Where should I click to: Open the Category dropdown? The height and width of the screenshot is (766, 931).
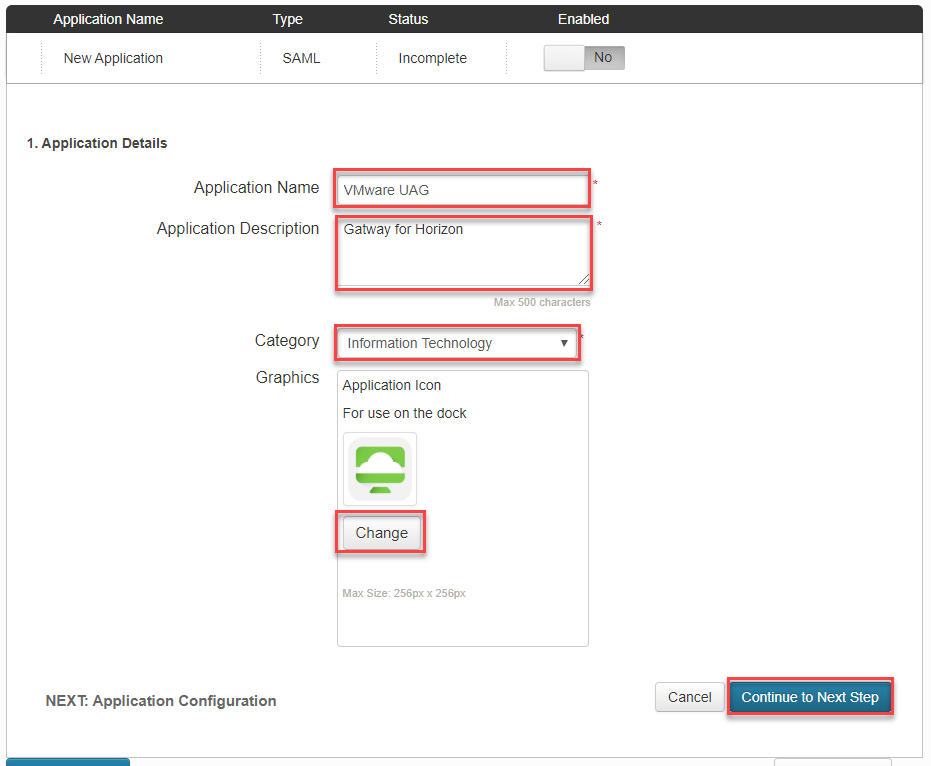[x=457, y=343]
